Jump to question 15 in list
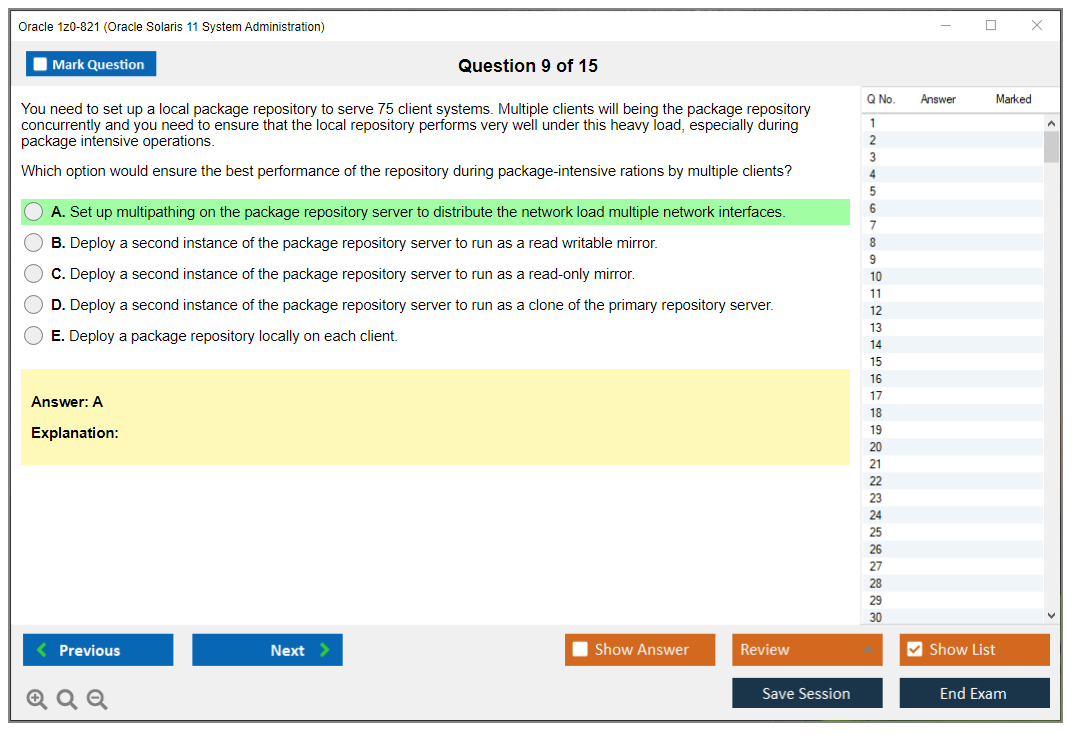 click(x=876, y=362)
